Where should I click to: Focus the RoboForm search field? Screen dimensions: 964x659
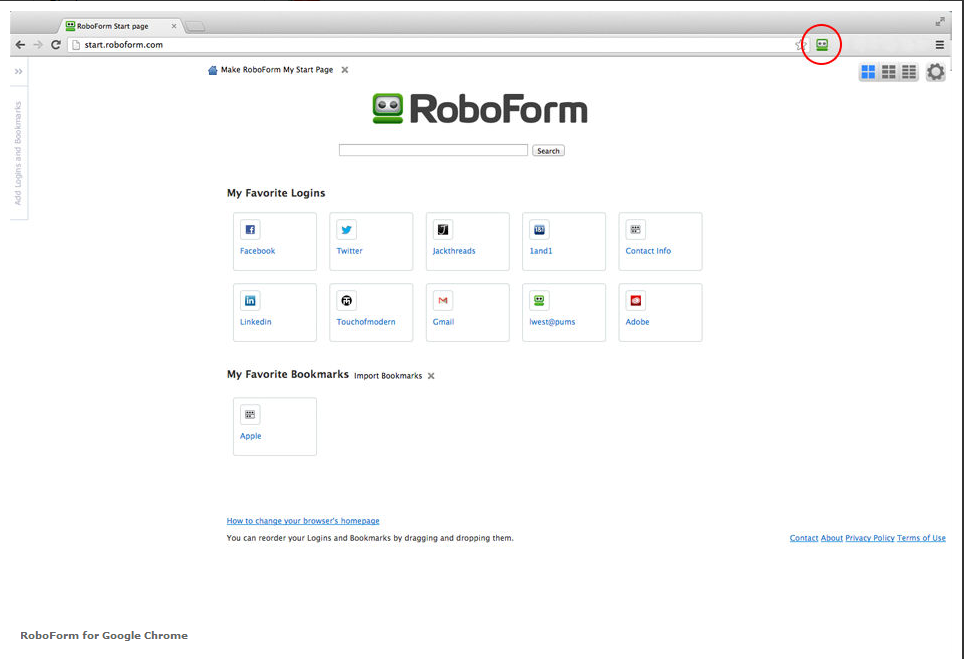click(x=433, y=150)
